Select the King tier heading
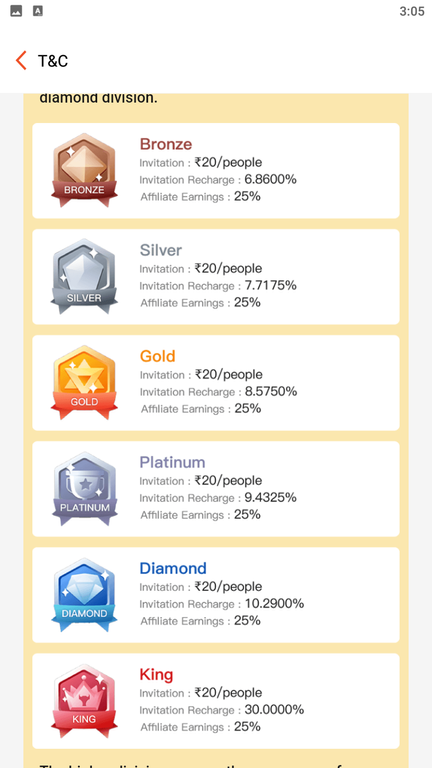This screenshot has height=768, width=432. pyautogui.click(x=156, y=674)
